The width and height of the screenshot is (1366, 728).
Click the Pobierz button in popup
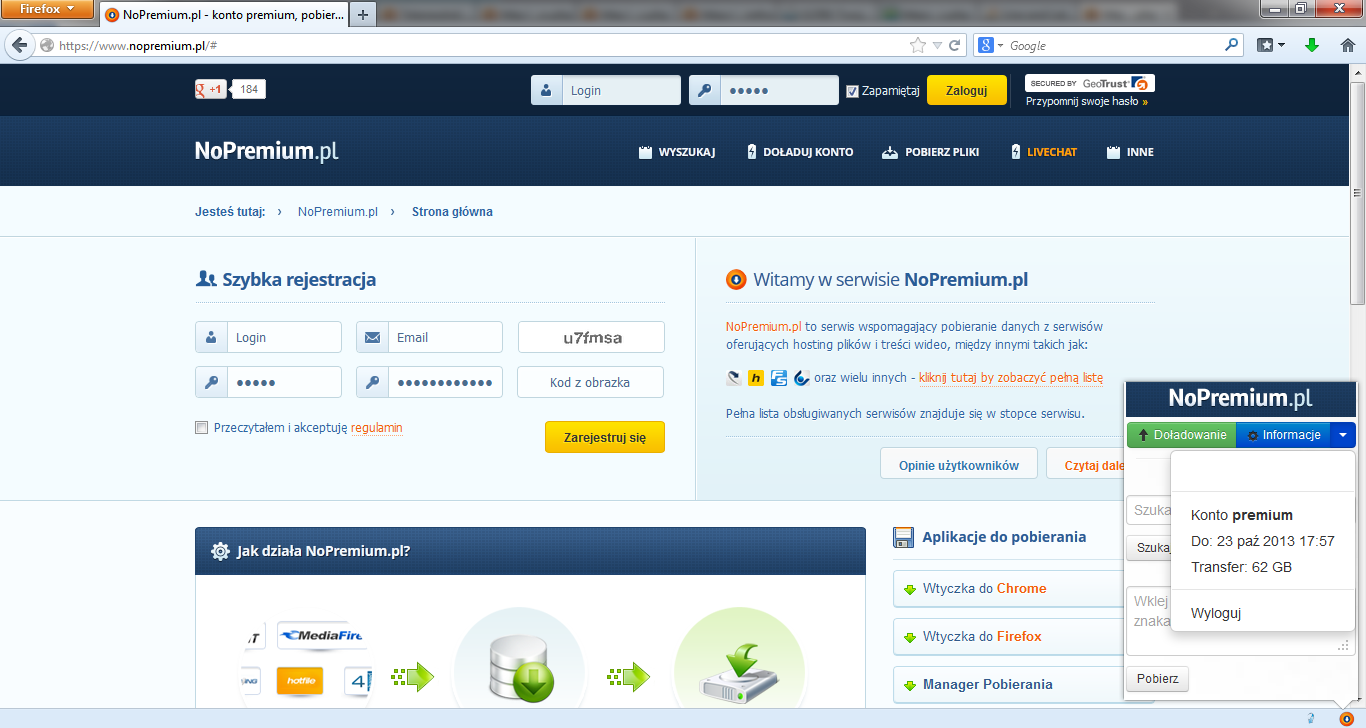(1158, 679)
